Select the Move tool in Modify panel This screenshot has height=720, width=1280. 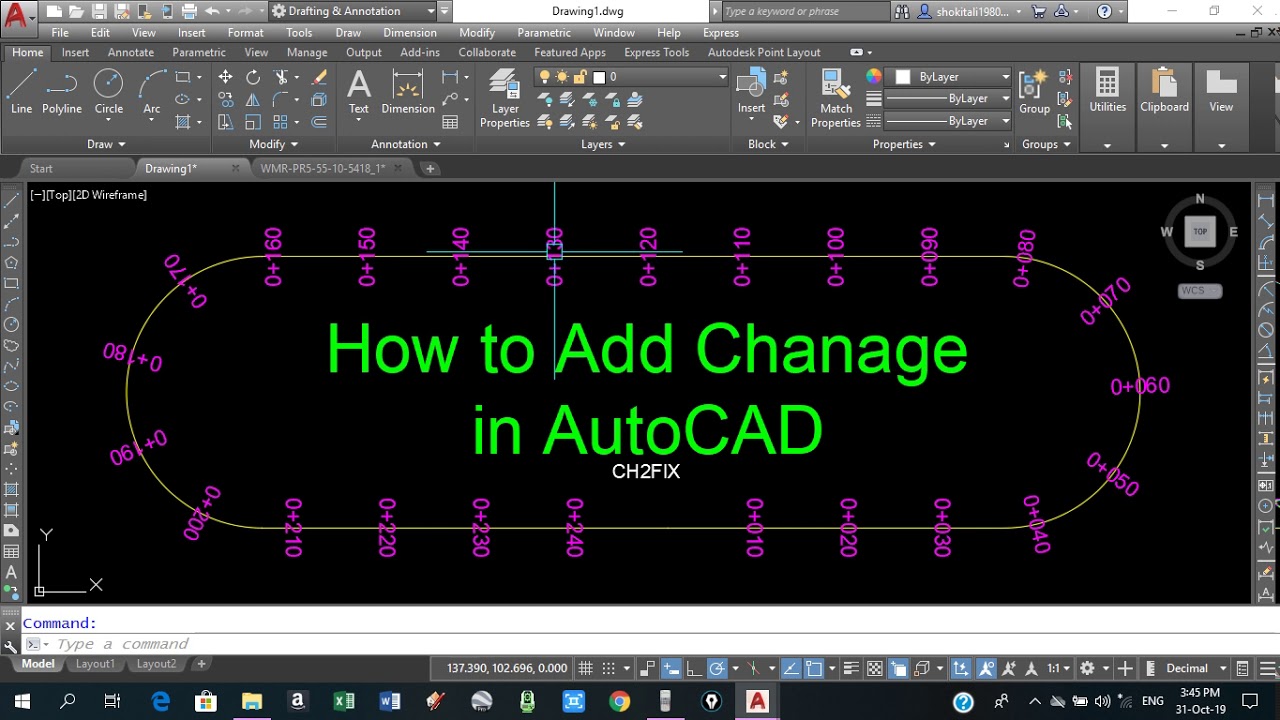pos(225,77)
